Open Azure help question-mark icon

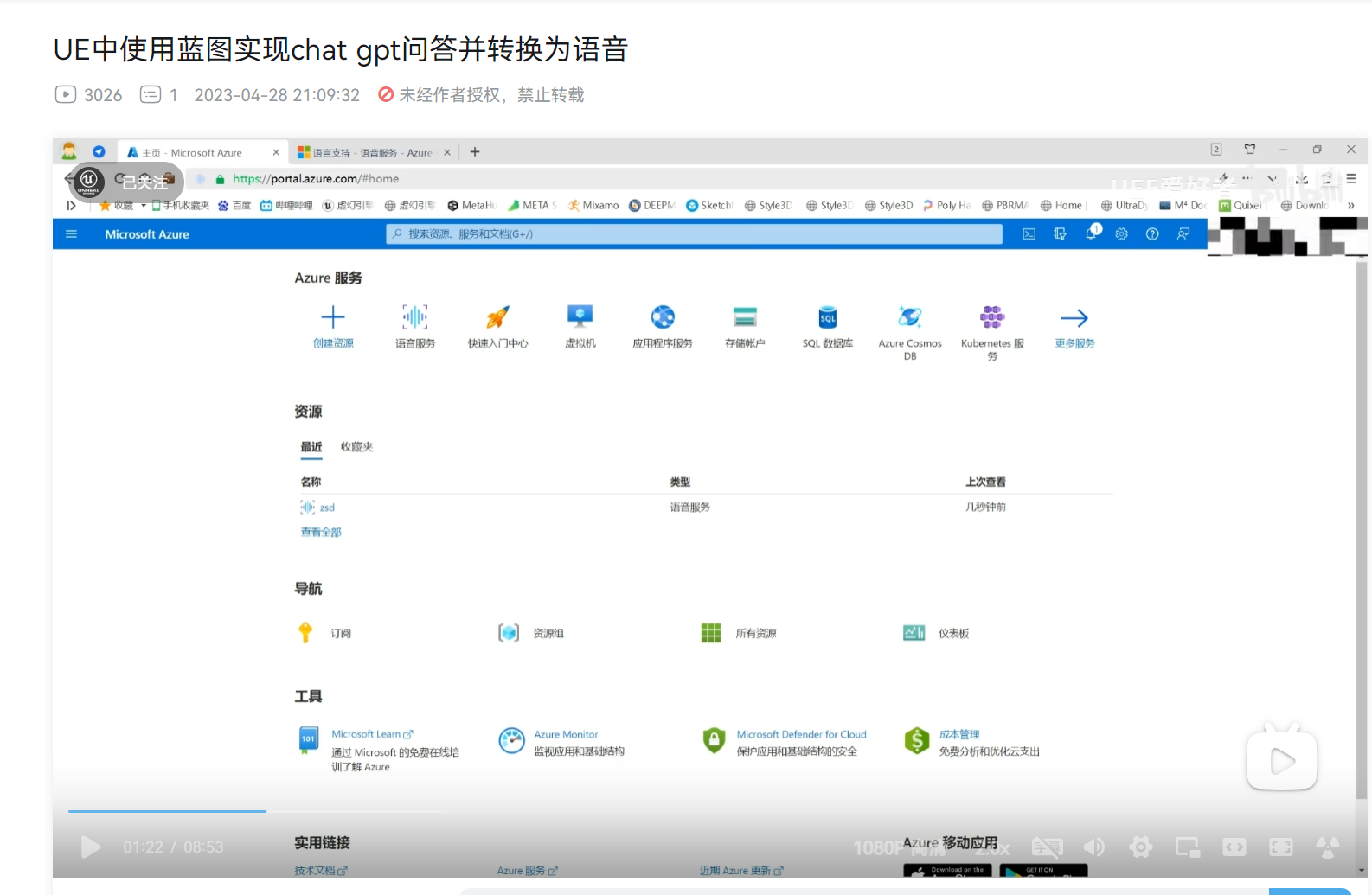tap(1152, 234)
